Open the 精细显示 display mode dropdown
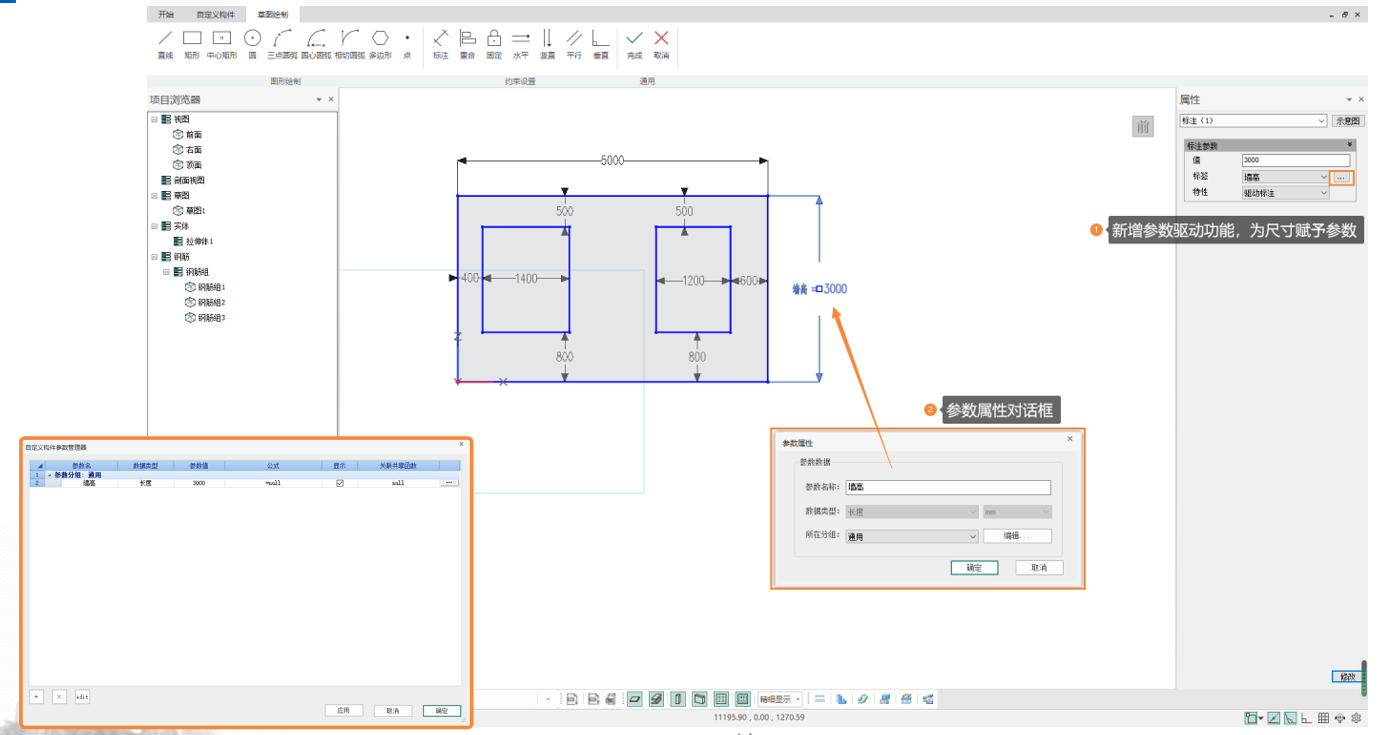 [x=780, y=699]
